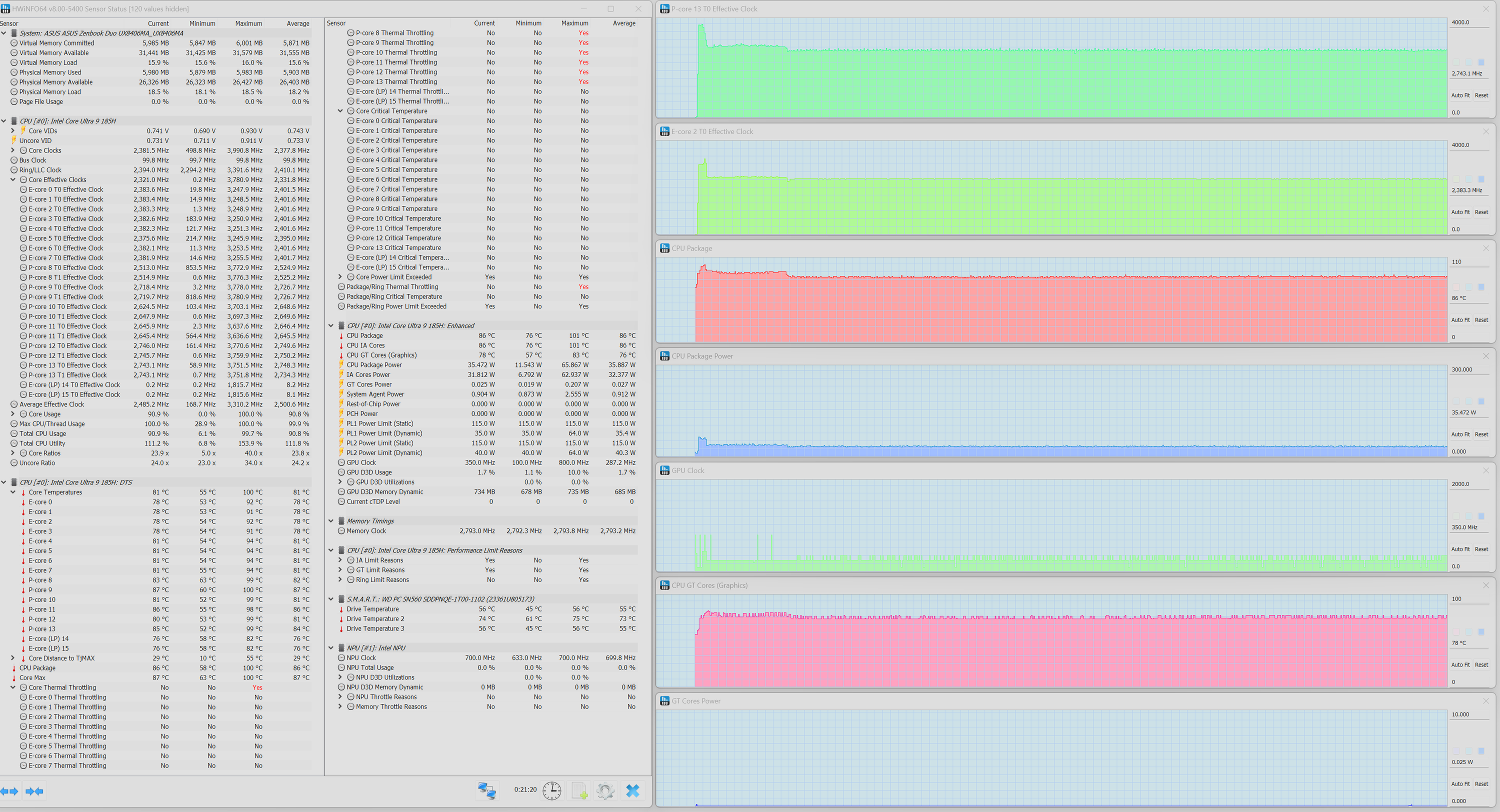Collapse the Core Effective Clocks tree

pyautogui.click(x=13, y=180)
